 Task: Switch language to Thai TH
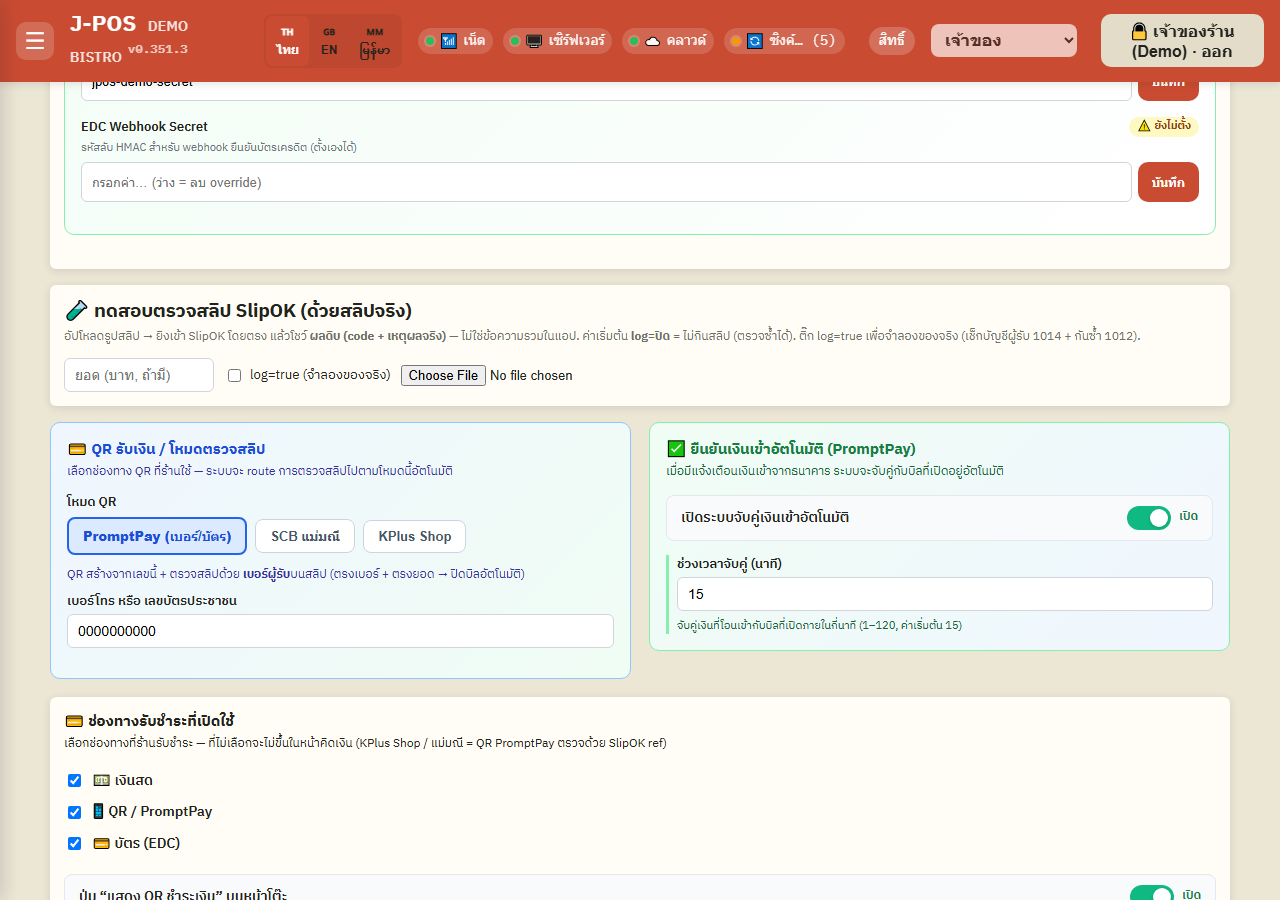pyautogui.click(x=288, y=41)
